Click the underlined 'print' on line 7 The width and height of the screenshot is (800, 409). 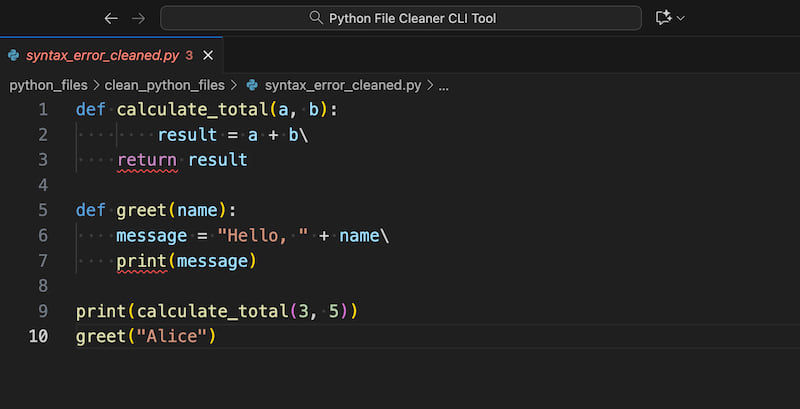coord(141,261)
